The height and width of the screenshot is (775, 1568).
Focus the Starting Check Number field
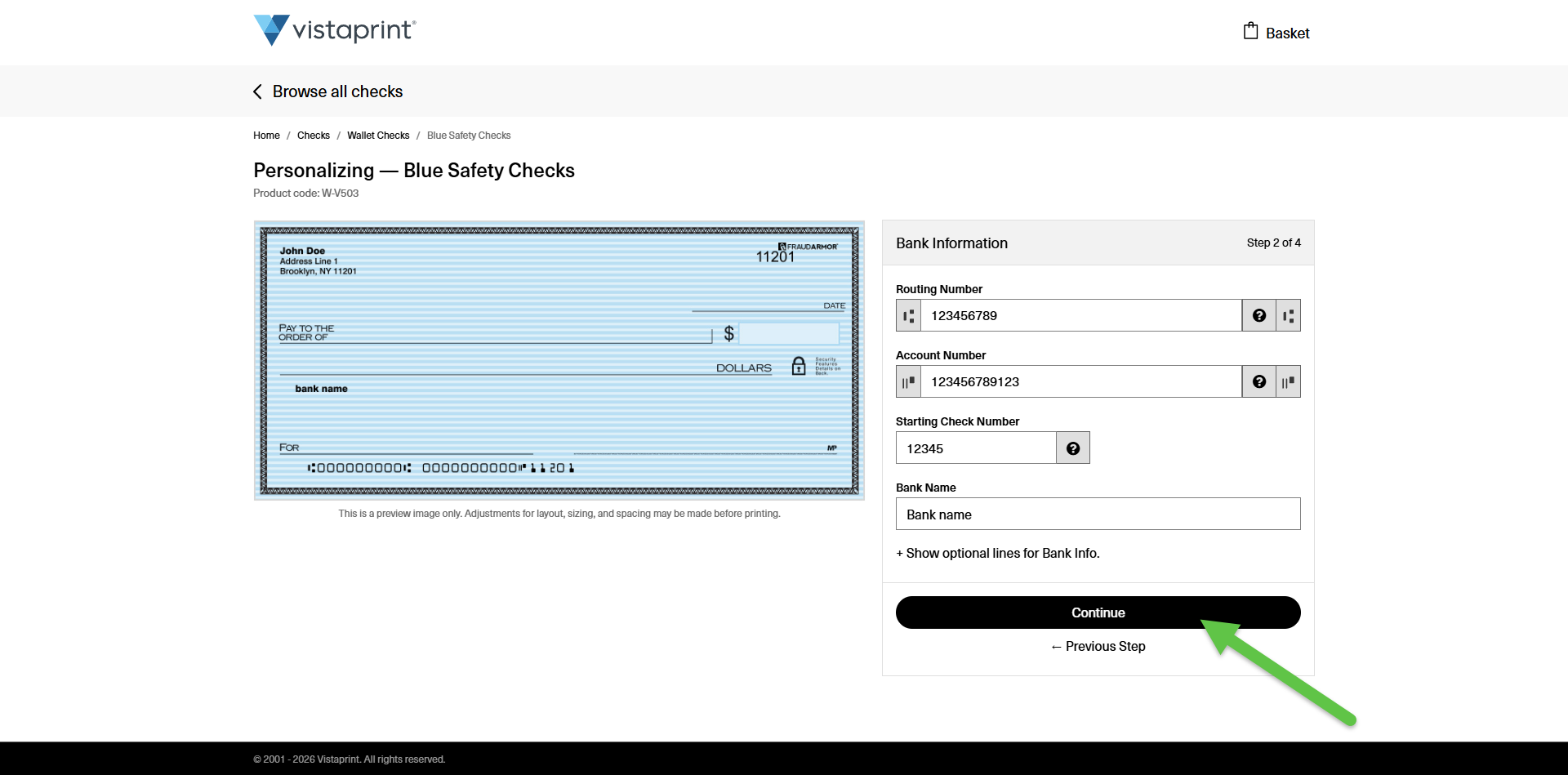click(976, 448)
